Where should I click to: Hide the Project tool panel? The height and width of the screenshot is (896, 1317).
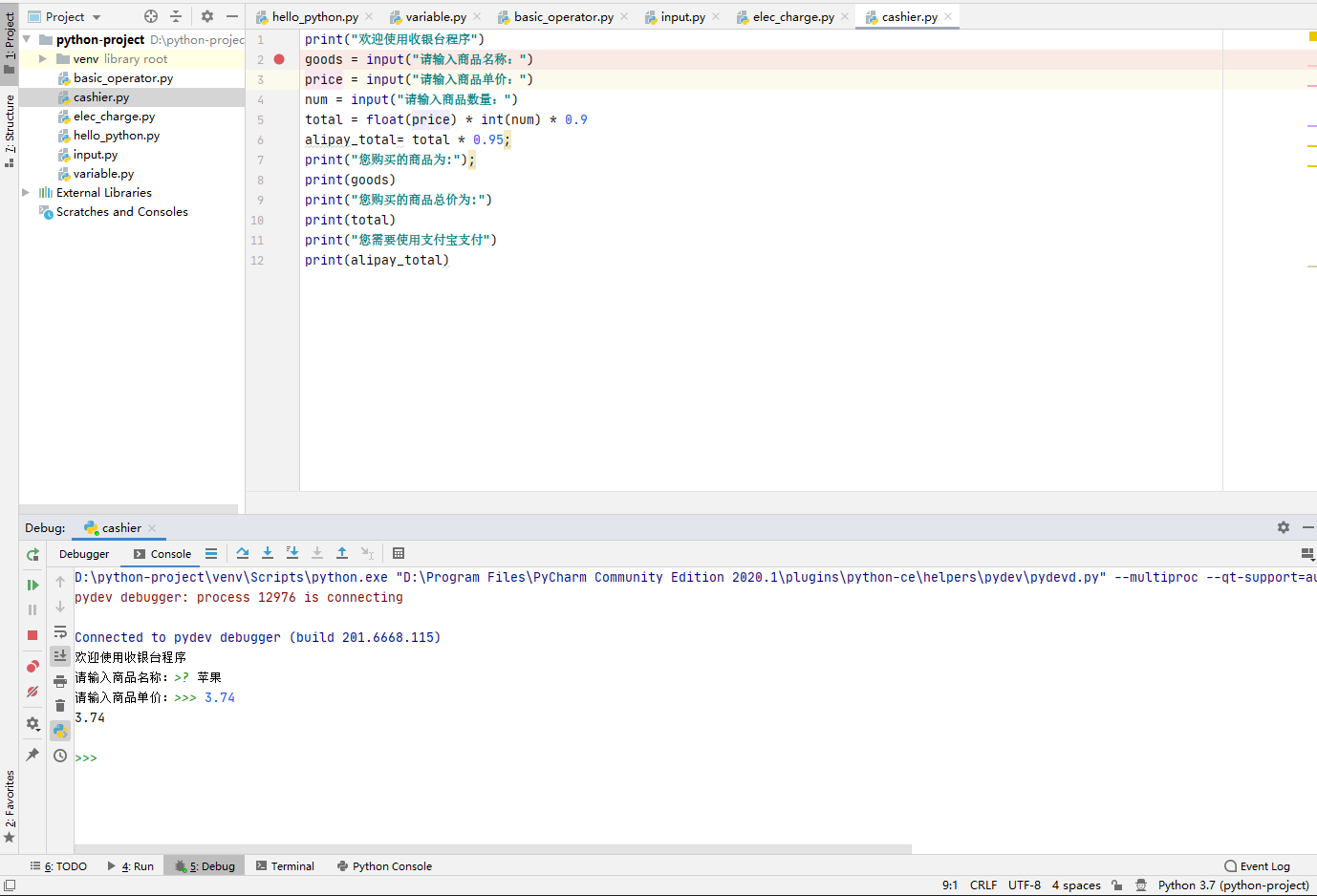232,16
